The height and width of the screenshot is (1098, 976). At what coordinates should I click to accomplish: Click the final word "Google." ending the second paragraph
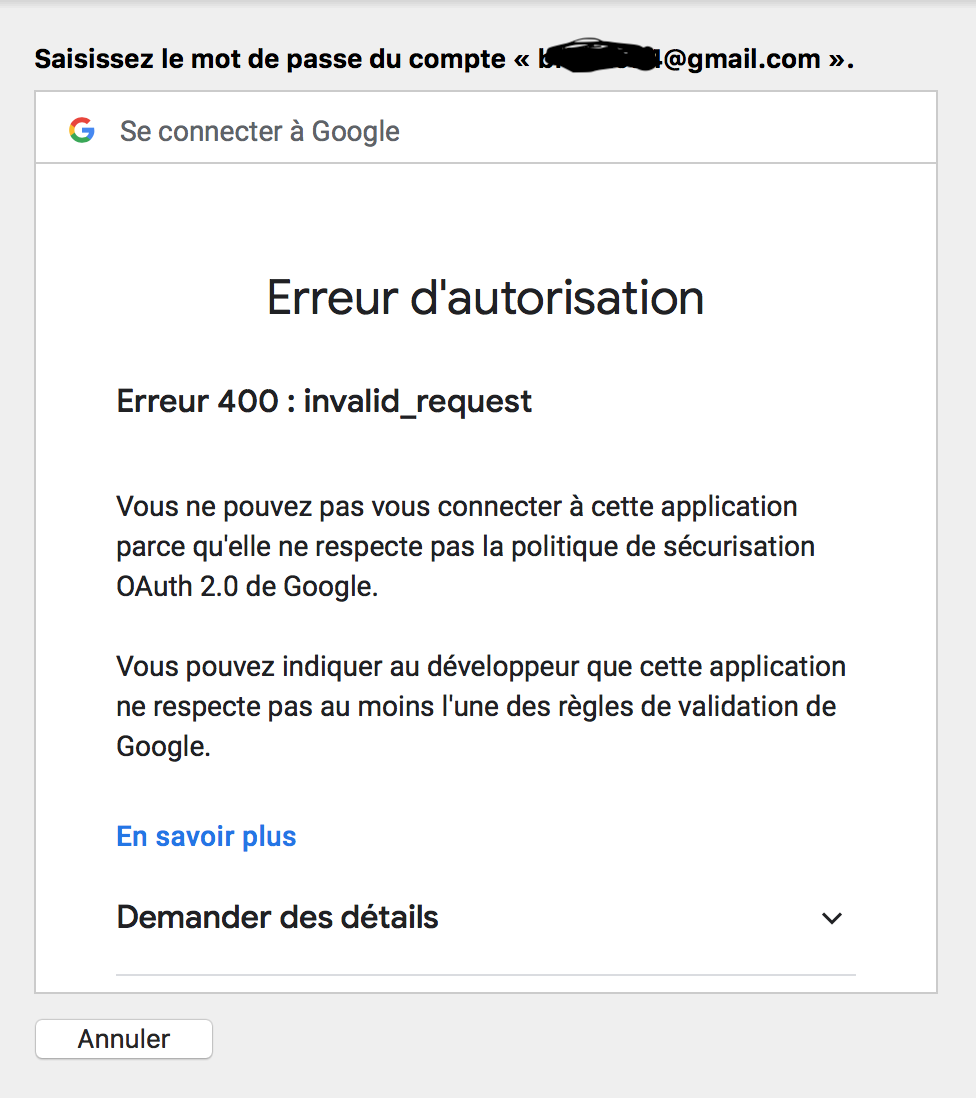point(163,746)
